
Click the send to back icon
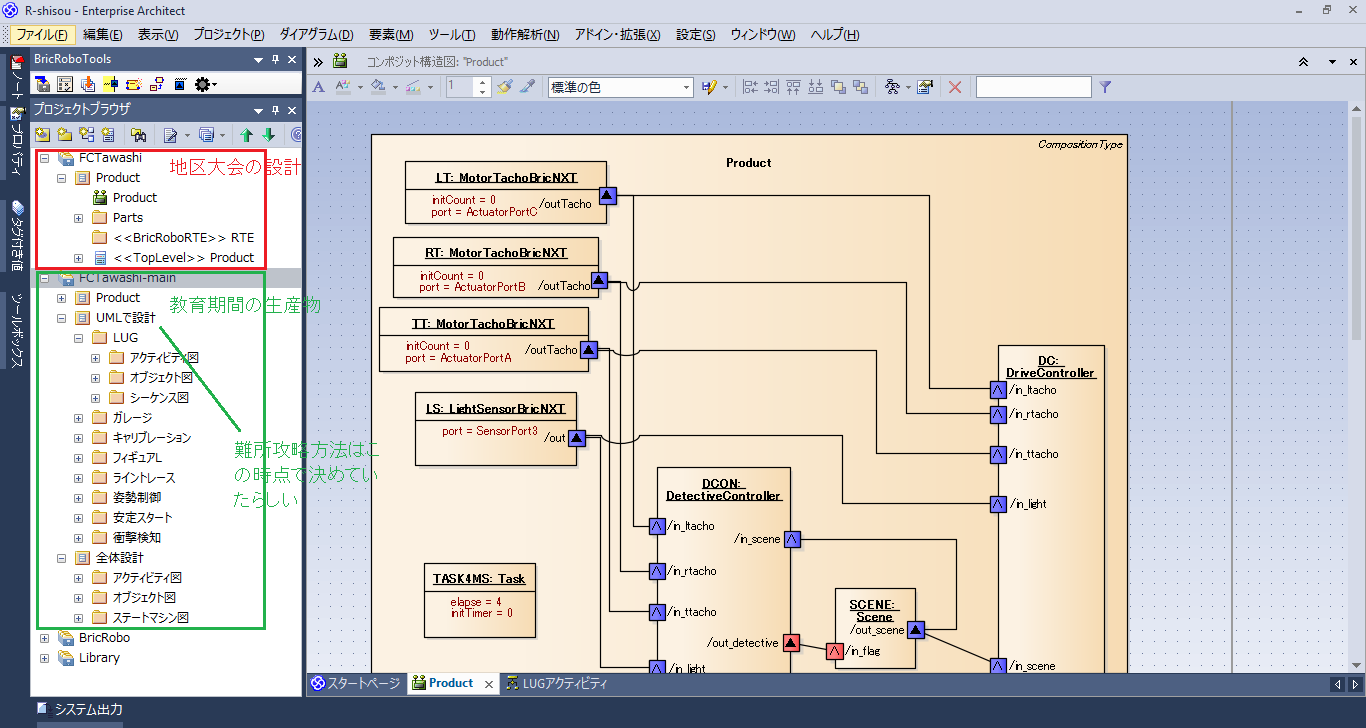(x=860, y=87)
